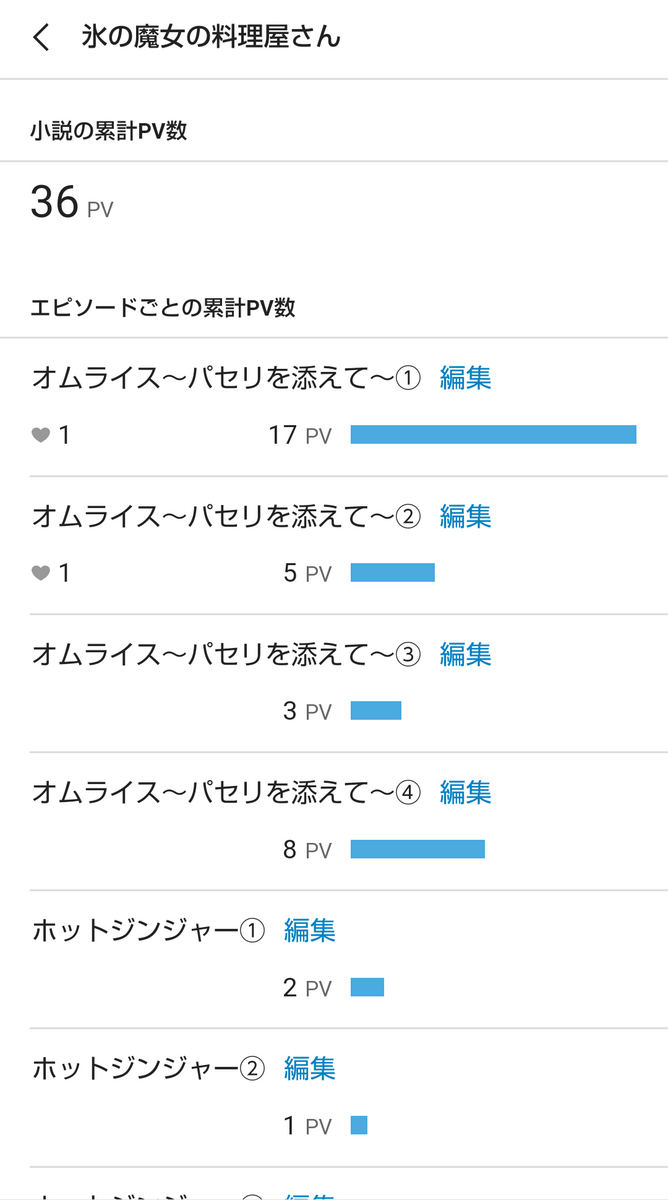Select episode title オムライス〜パセリを添えて〜③

[227, 654]
